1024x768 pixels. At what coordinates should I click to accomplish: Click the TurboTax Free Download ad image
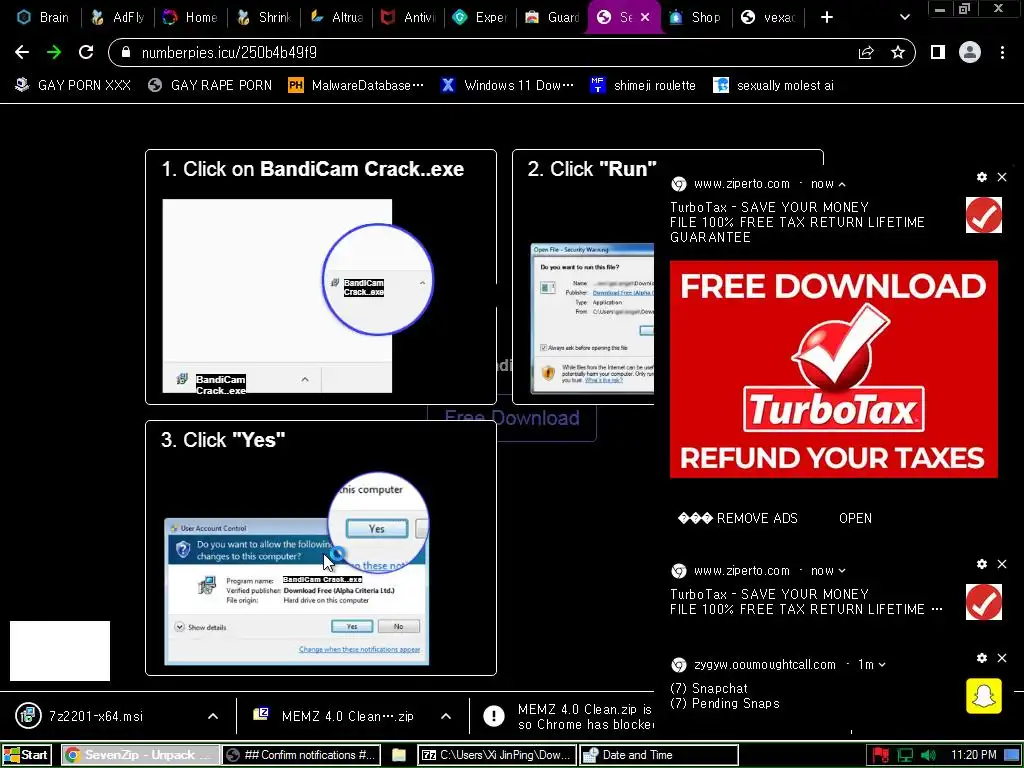coord(834,369)
